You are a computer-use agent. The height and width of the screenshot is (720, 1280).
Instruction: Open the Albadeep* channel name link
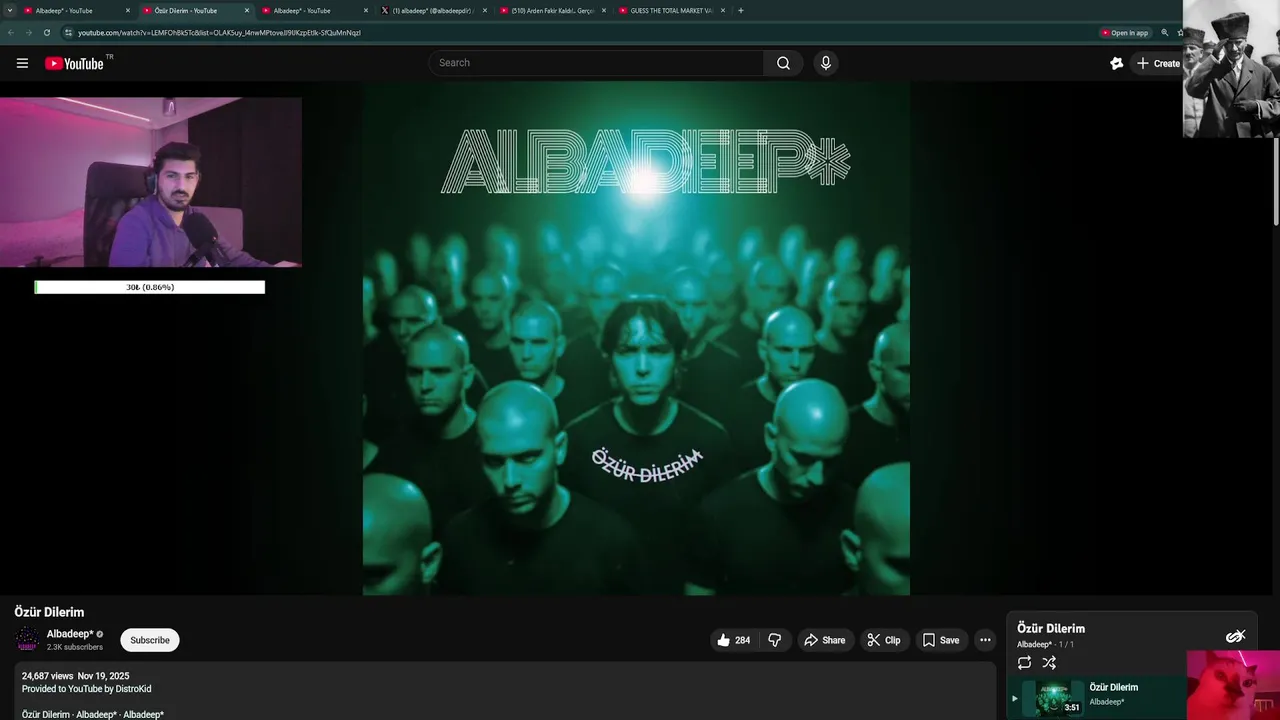click(70, 634)
